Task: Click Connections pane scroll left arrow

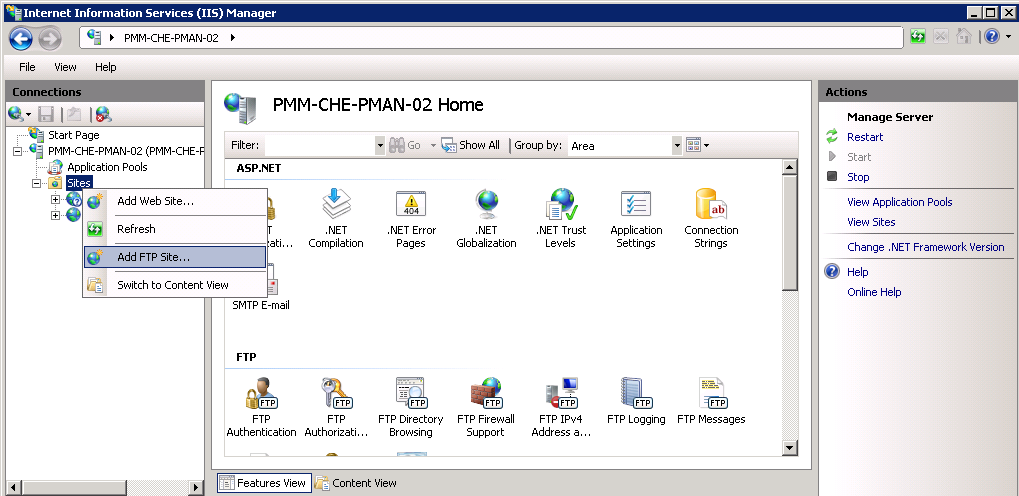Action: pyautogui.click(x=12, y=486)
